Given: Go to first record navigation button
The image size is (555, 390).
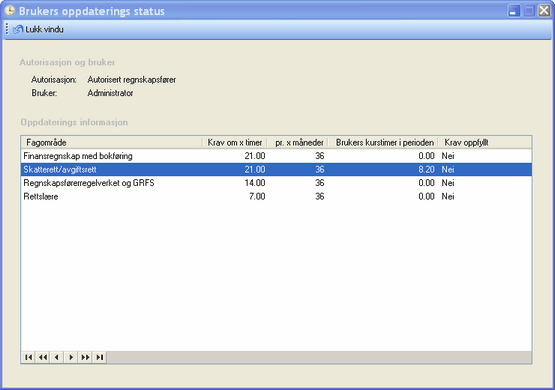Looking at the screenshot, I should point(28,357).
